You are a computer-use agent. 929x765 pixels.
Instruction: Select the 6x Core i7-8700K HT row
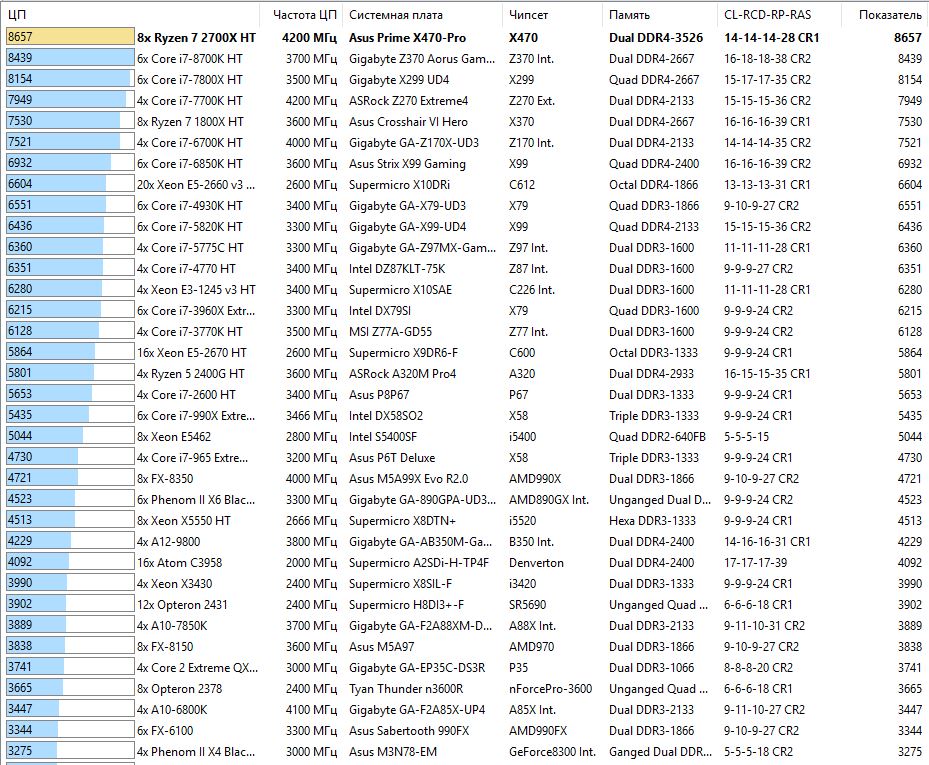click(x=464, y=59)
